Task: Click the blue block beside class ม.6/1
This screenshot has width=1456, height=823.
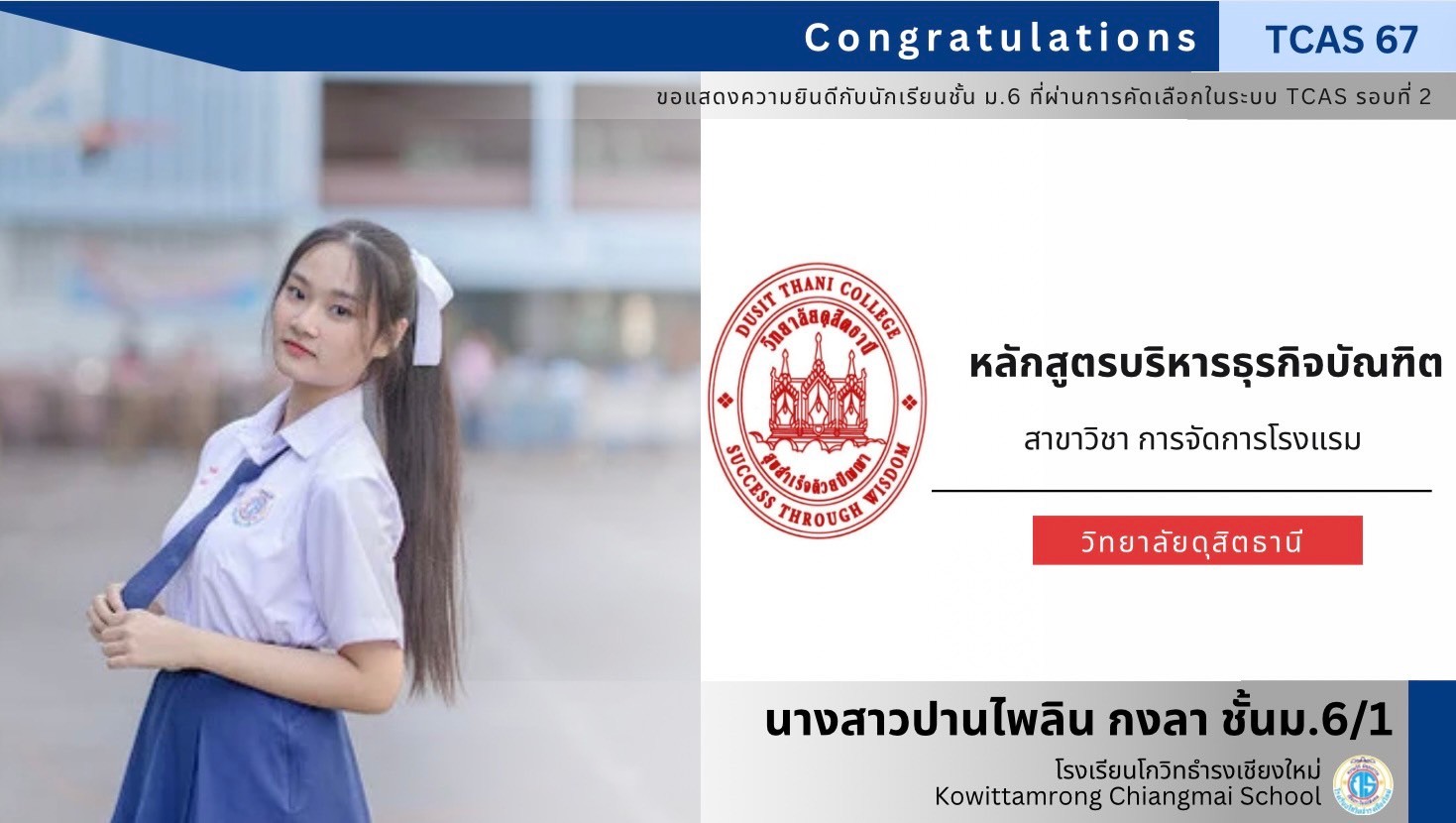Action: 1431,750
